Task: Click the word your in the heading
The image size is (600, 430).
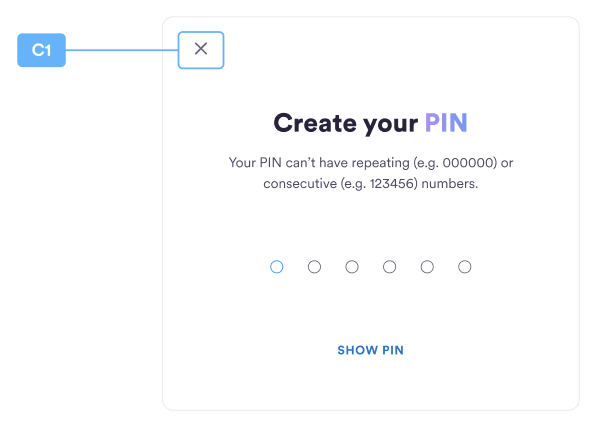Action: pos(390,125)
